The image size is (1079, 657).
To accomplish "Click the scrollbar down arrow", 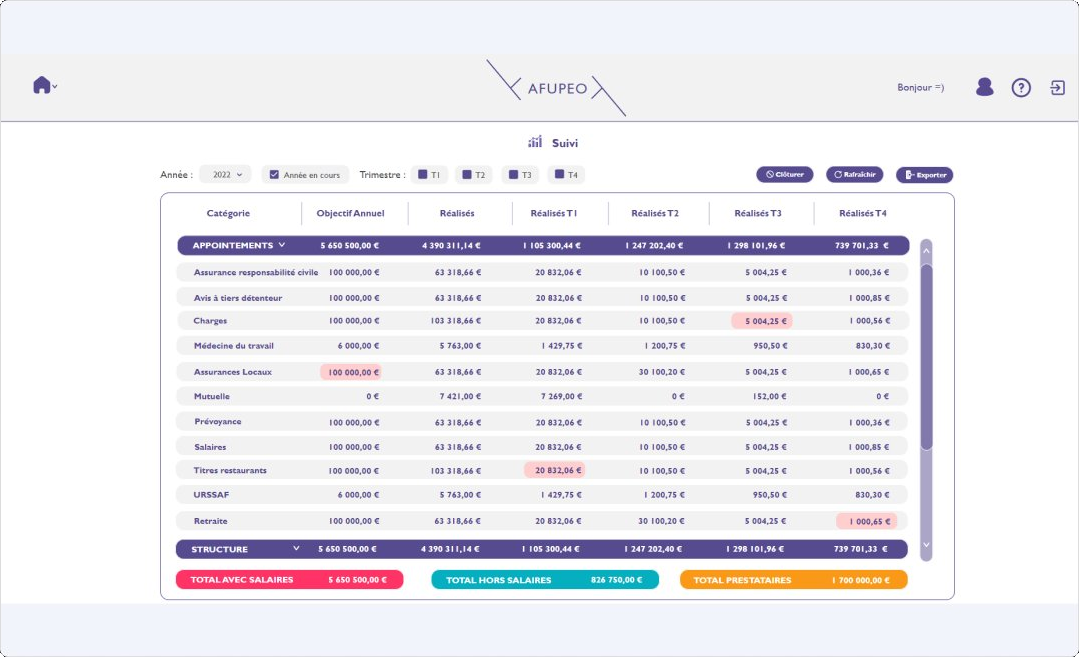I will click(926, 545).
